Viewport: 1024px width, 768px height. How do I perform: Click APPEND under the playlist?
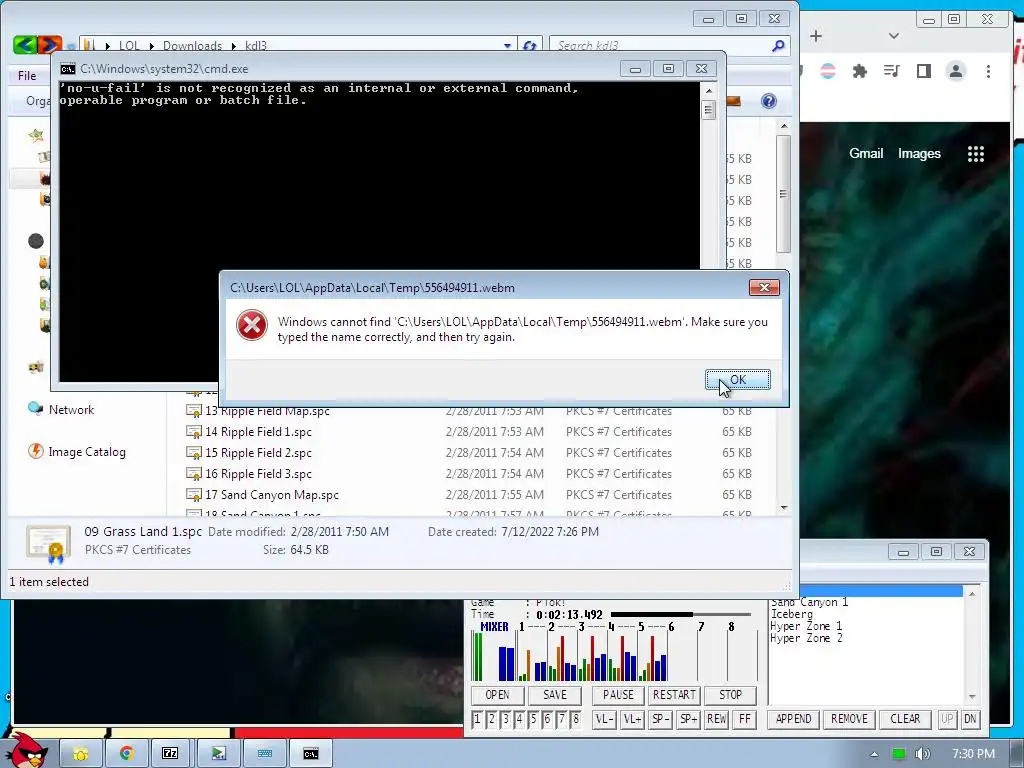793,719
